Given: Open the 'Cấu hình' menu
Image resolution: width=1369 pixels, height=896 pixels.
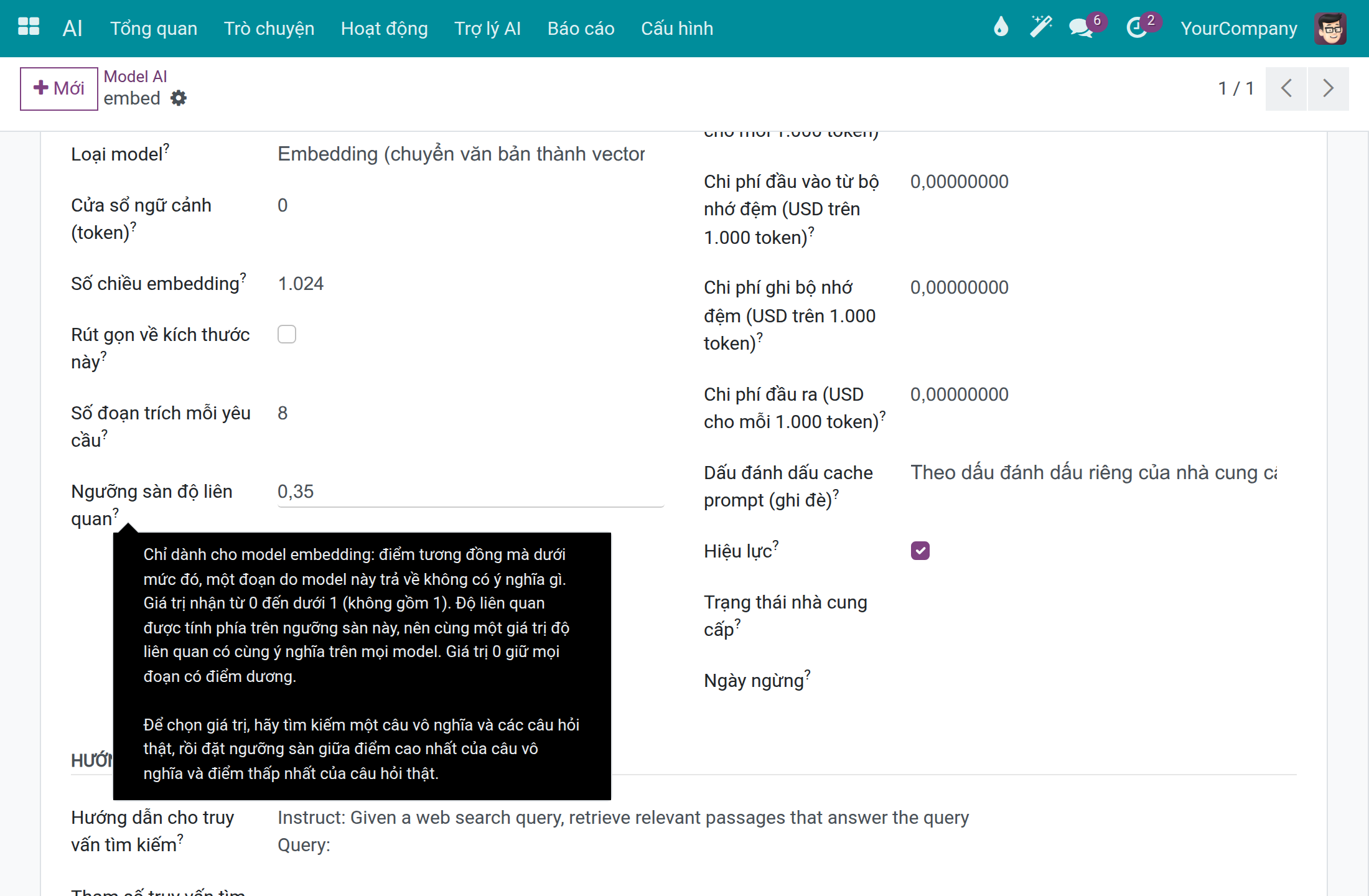Looking at the screenshot, I should point(677,29).
